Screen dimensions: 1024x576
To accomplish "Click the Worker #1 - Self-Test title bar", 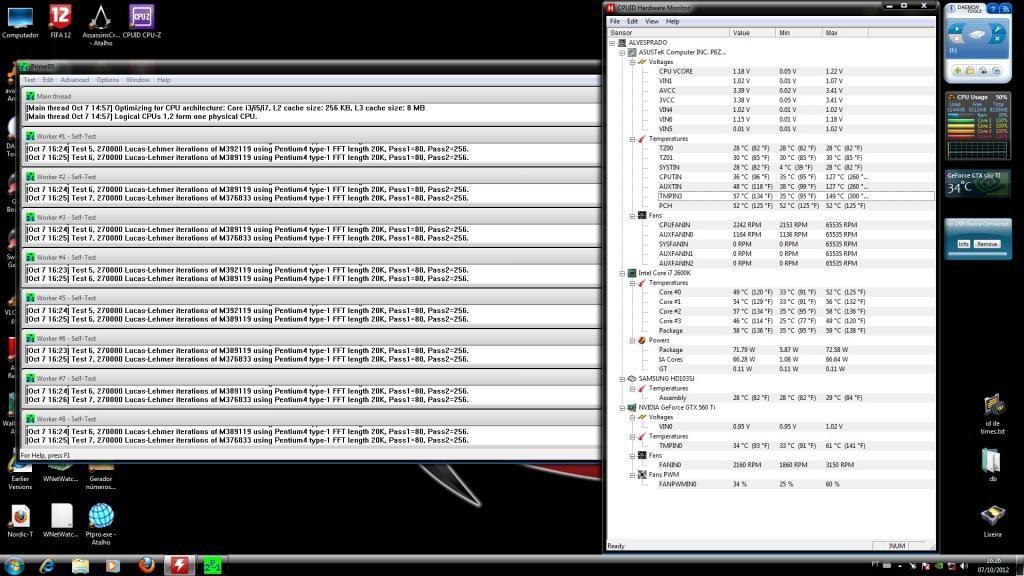I will click(312, 136).
